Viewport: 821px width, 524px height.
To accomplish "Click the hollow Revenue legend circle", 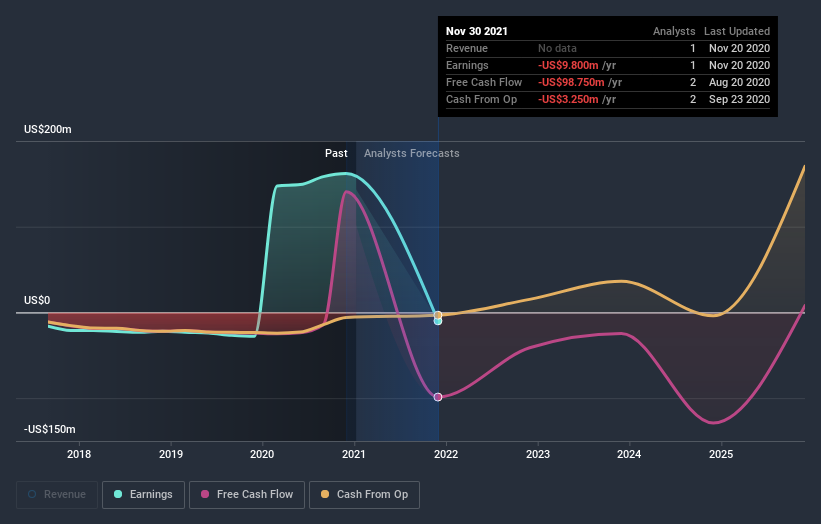I will tap(32, 494).
